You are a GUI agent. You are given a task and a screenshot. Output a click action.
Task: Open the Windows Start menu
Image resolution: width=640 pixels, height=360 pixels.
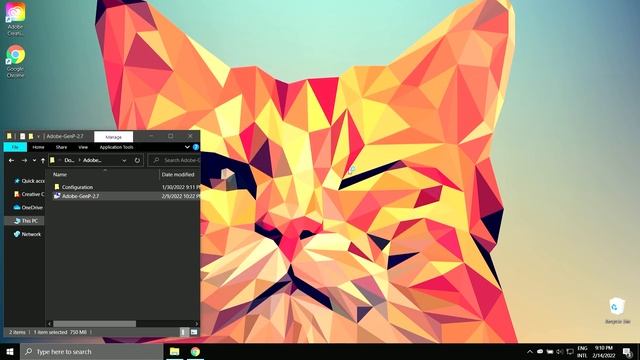[10, 351]
